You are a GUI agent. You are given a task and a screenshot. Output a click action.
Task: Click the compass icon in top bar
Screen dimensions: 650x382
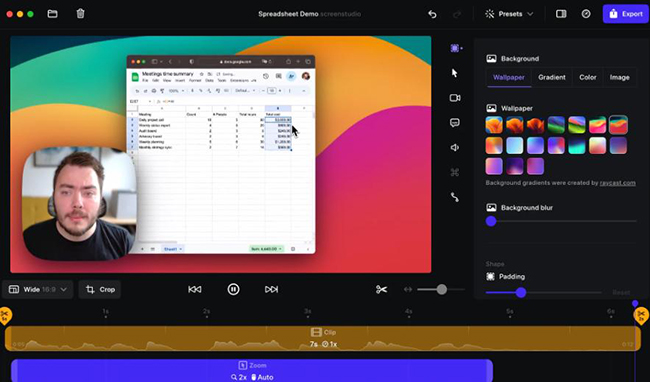click(x=586, y=14)
